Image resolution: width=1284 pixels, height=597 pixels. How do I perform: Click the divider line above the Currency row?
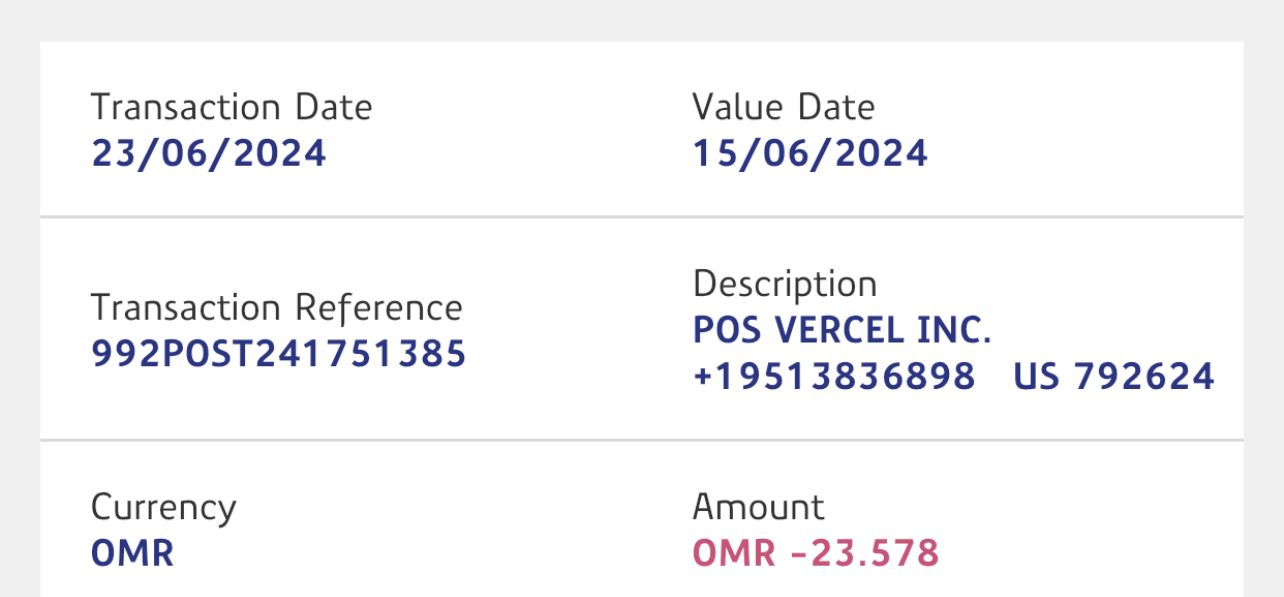pos(642,439)
